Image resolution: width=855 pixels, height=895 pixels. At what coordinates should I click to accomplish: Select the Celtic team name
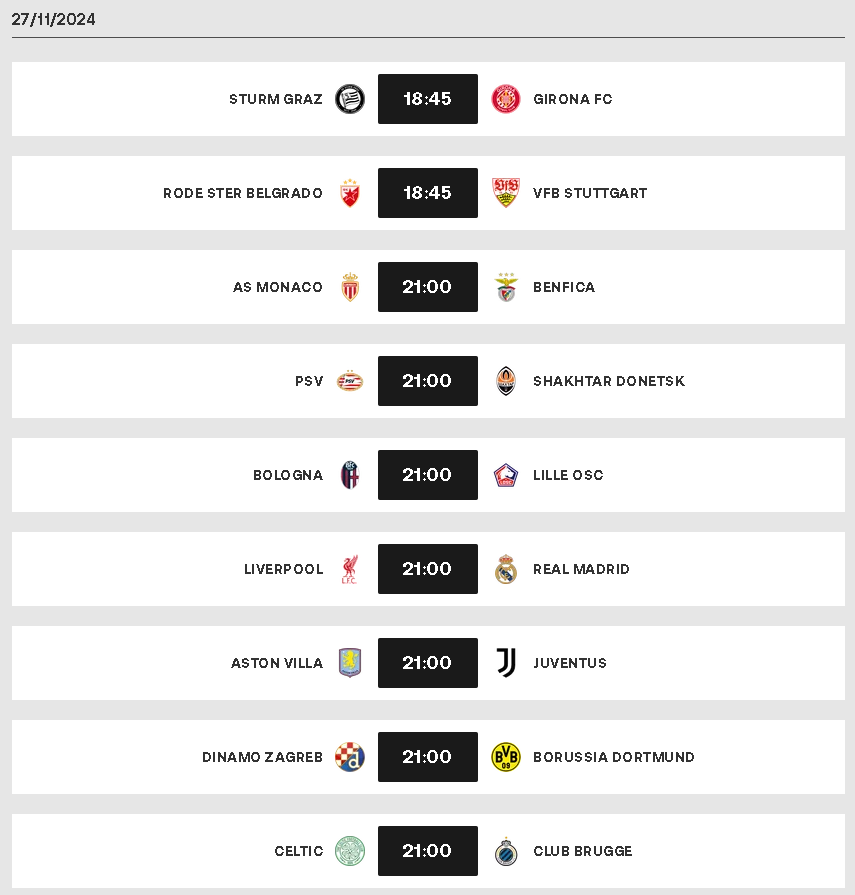point(299,851)
